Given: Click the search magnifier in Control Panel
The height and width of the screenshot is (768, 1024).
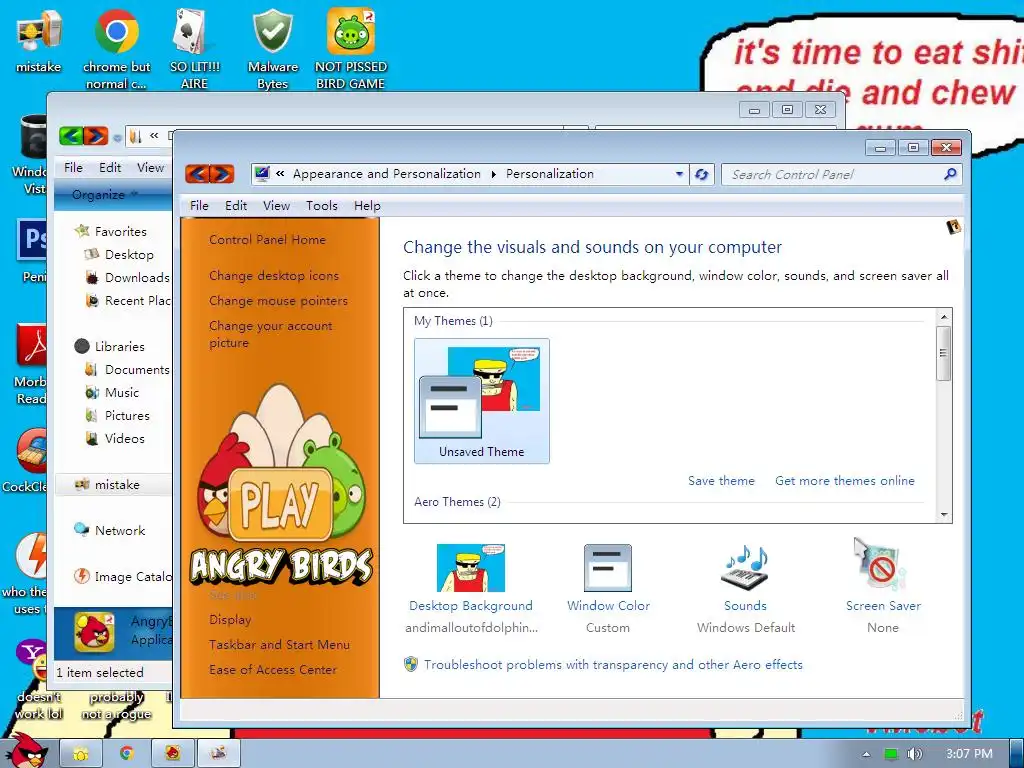Looking at the screenshot, I should (950, 174).
